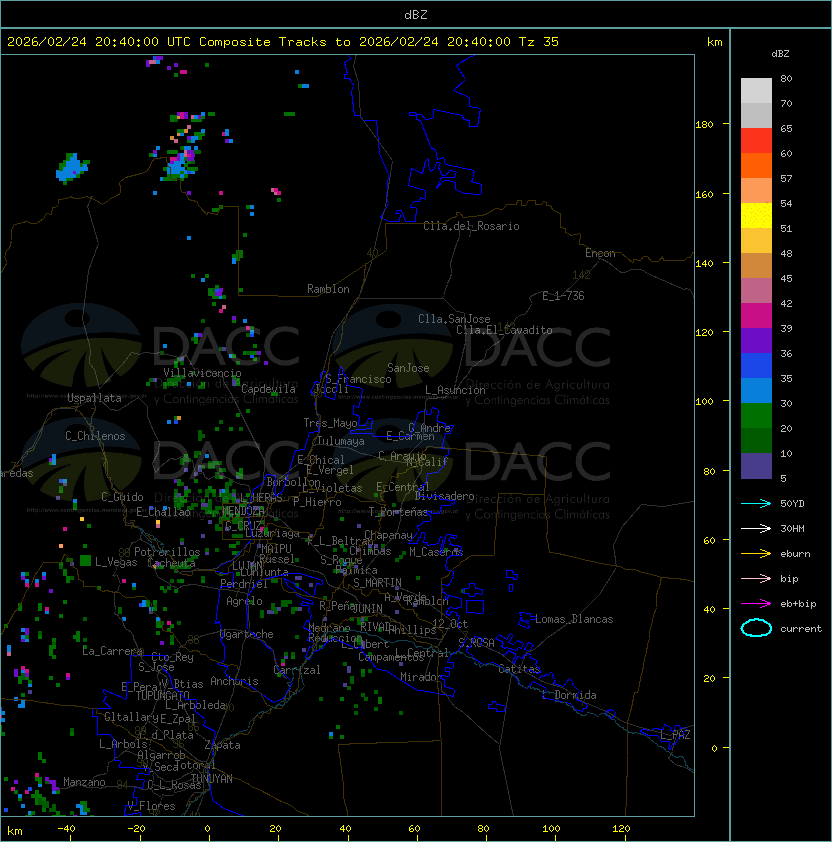The width and height of the screenshot is (832, 842).
Task: Click the 'Zapata' map label
Action: pos(222,745)
